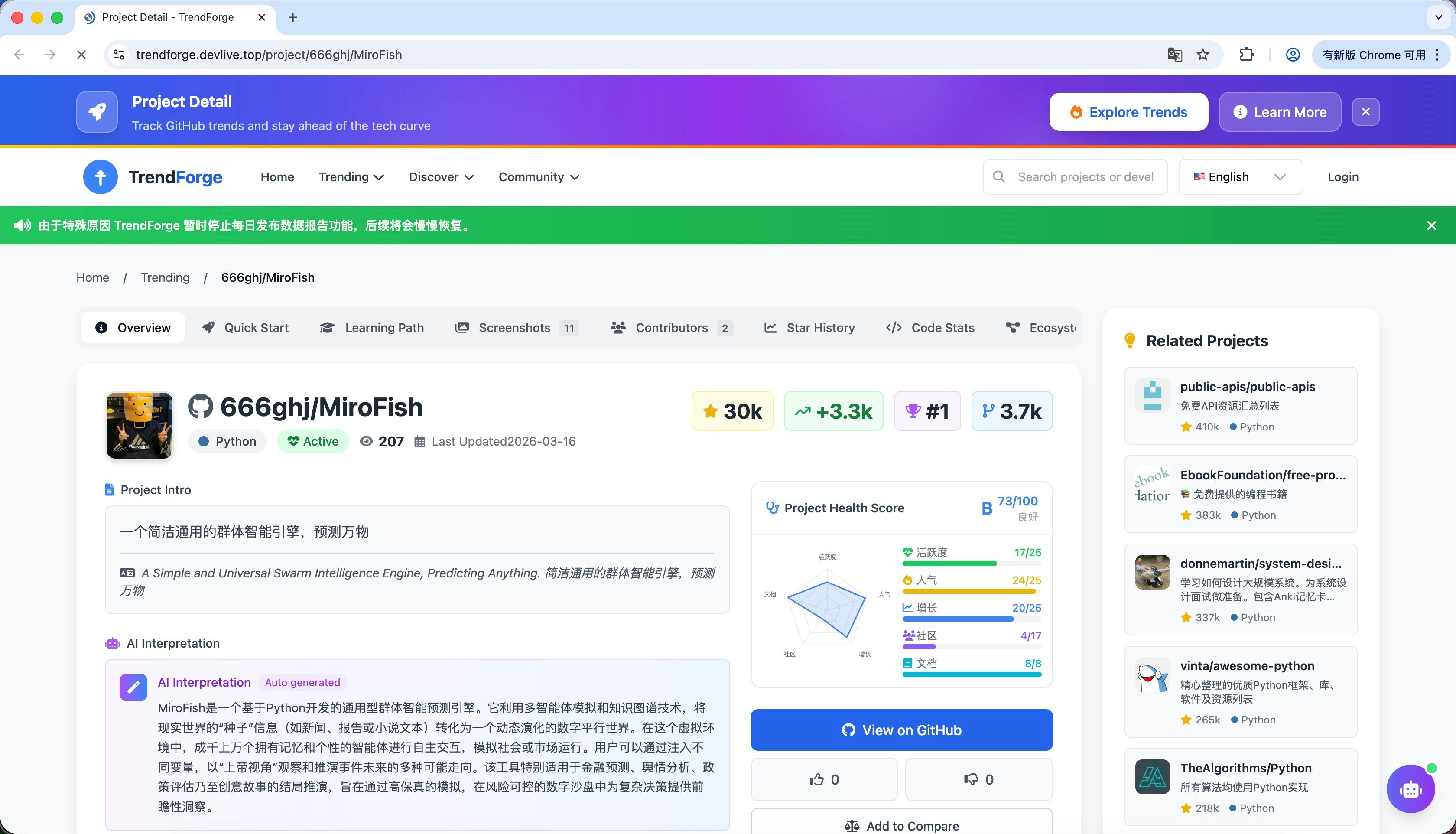The width and height of the screenshot is (1456, 834).
Task: Toggle Add to Compare for this project
Action: 901,825
